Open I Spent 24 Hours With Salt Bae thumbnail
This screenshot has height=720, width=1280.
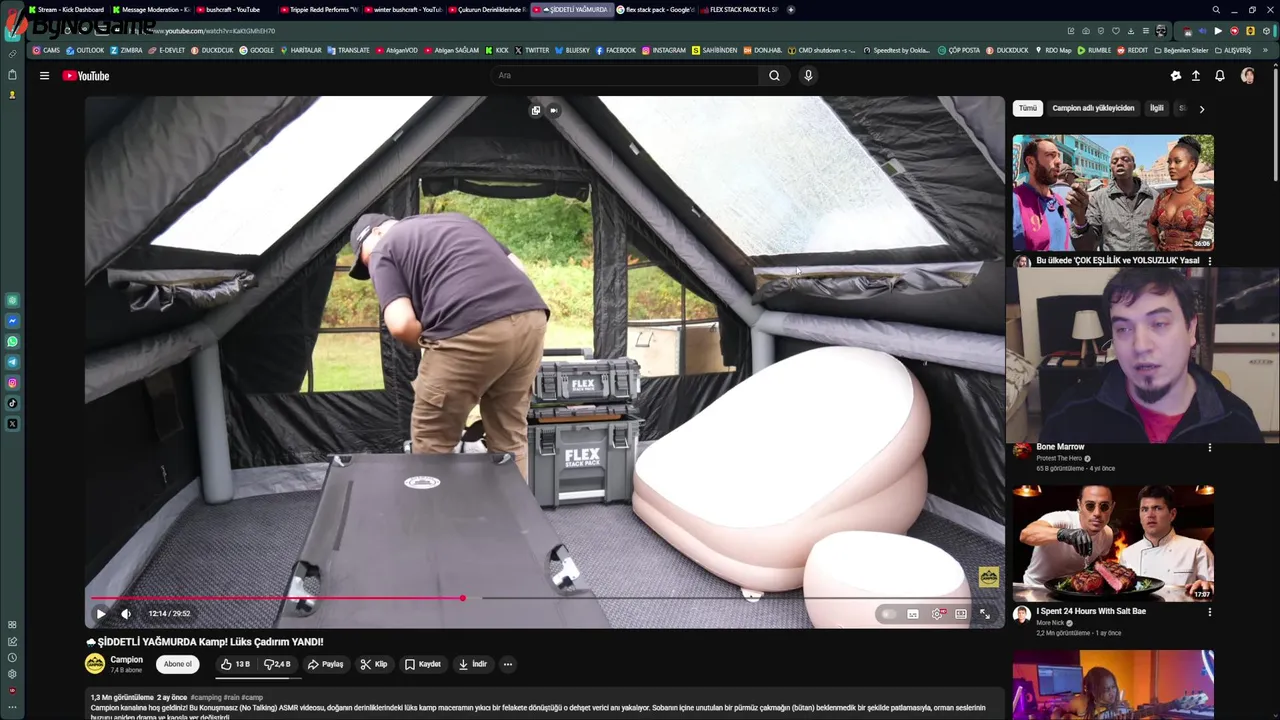[x=1113, y=543]
